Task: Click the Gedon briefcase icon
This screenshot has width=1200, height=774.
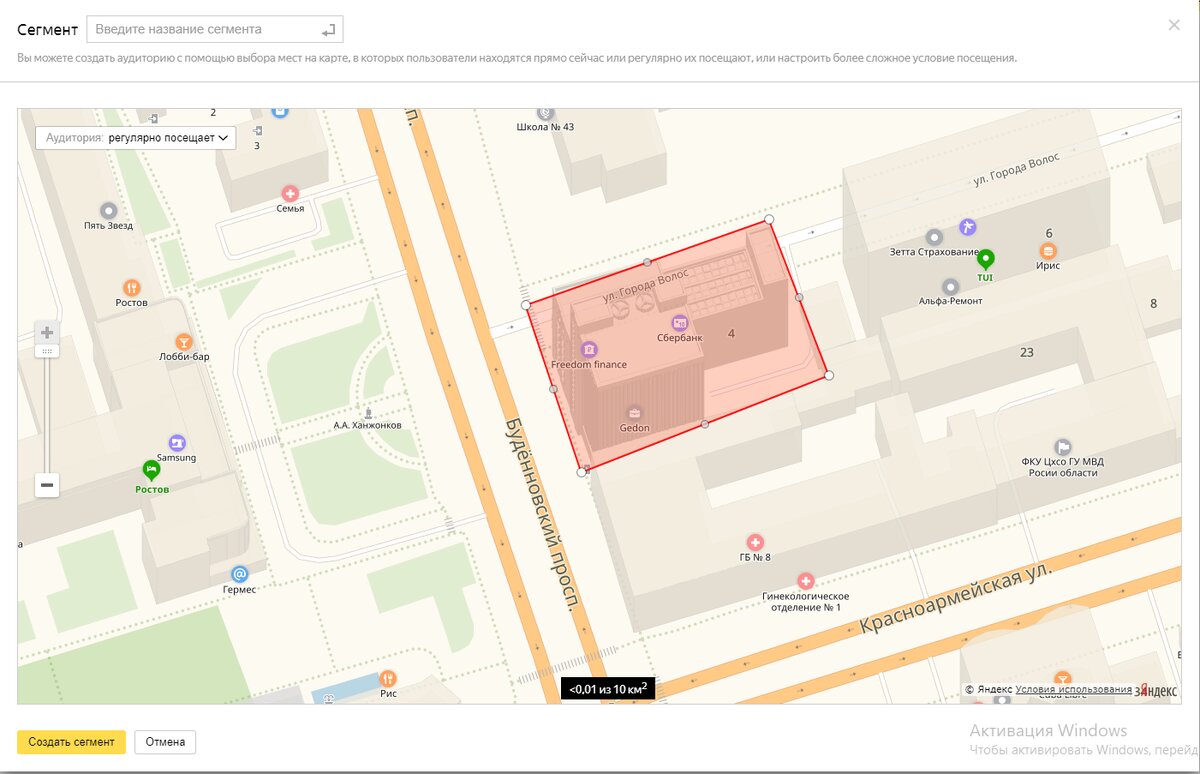Action: [634, 413]
